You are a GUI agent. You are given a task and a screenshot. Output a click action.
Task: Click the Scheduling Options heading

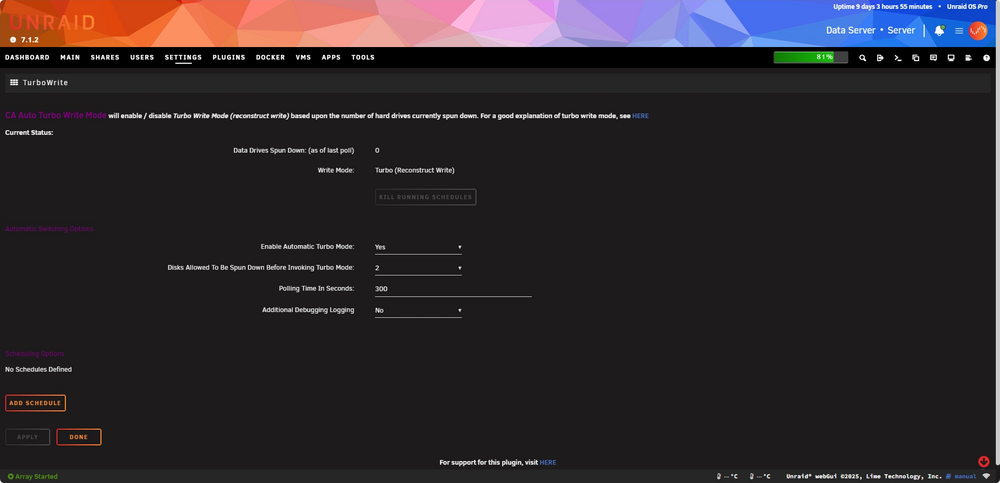34,353
